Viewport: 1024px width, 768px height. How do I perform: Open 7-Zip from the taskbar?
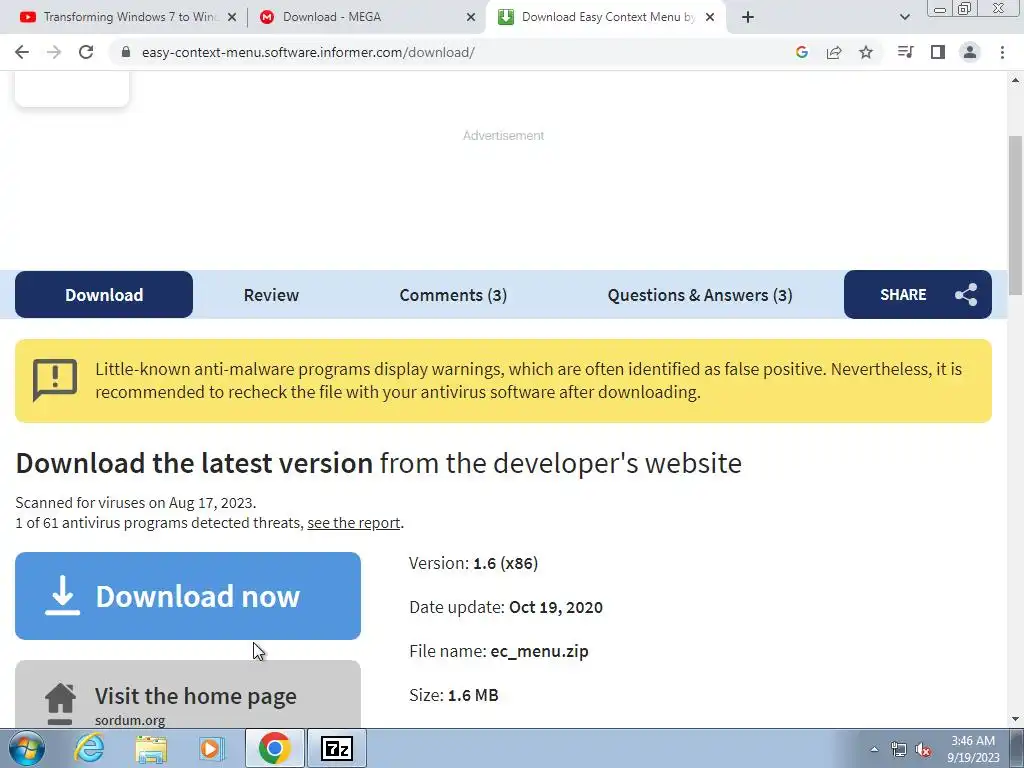337,748
